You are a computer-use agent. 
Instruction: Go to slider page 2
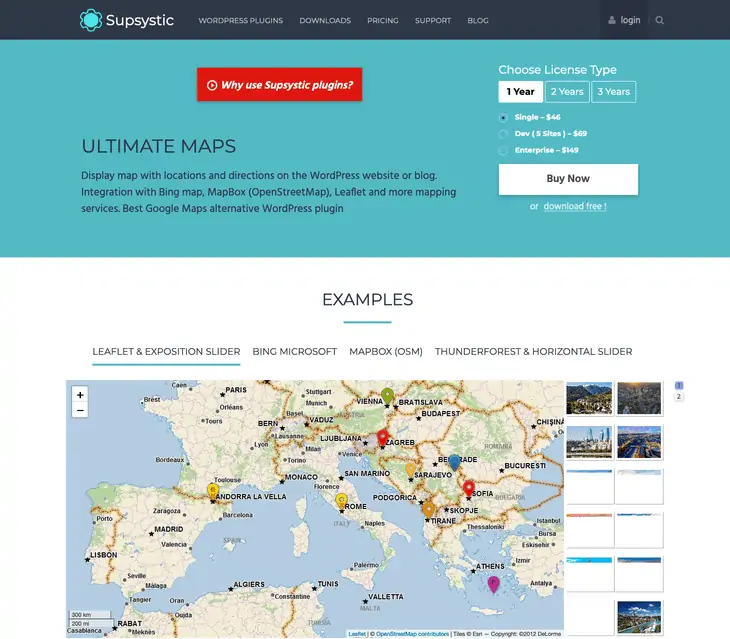pyautogui.click(x=679, y=397)
